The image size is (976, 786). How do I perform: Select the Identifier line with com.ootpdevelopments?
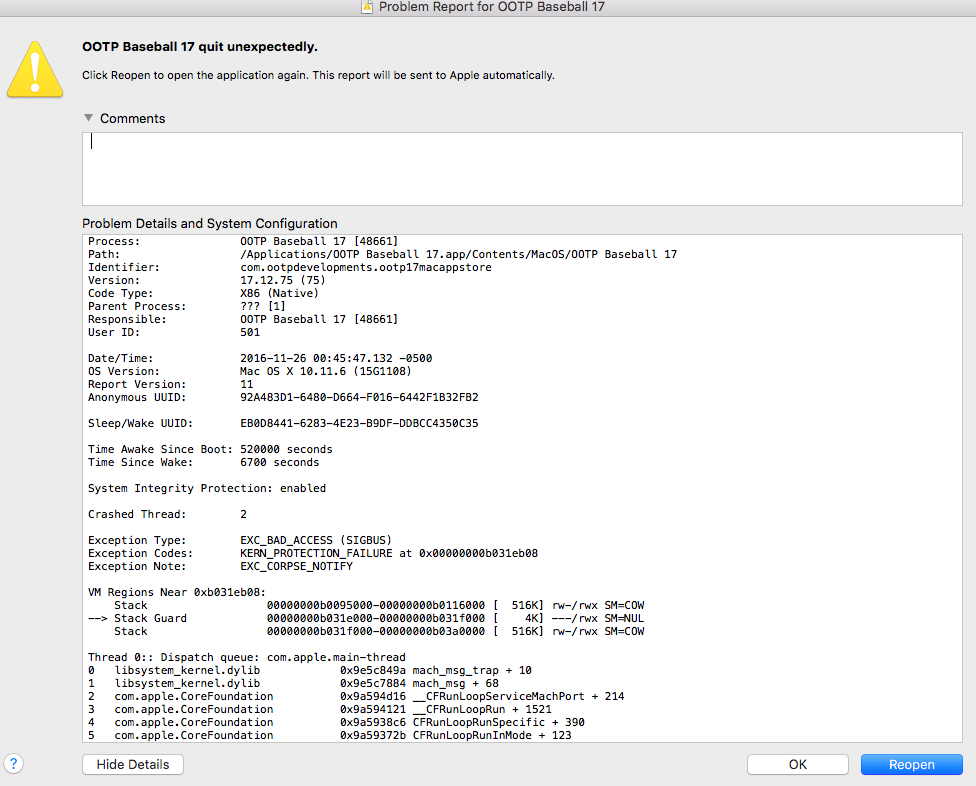365,267
